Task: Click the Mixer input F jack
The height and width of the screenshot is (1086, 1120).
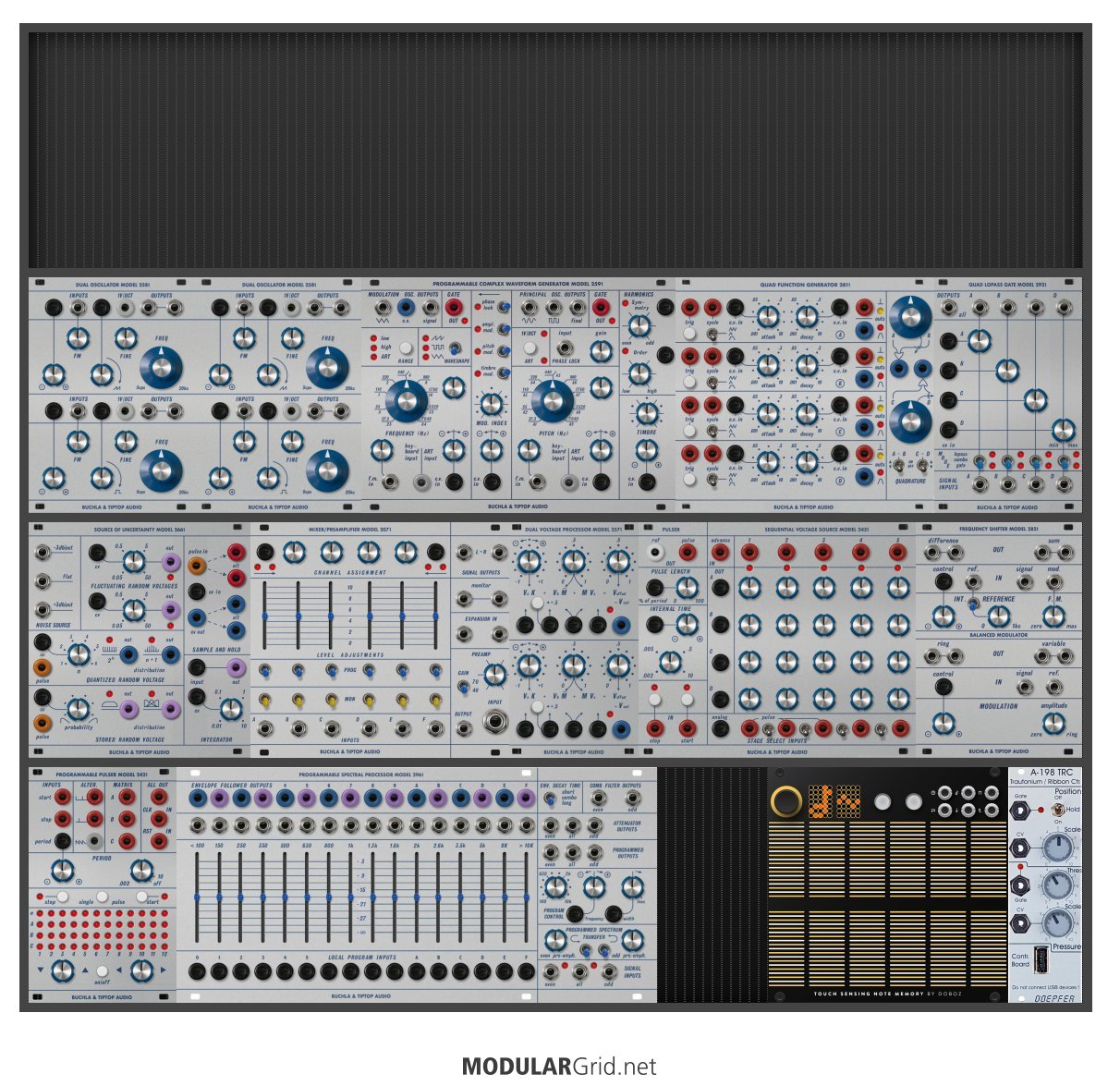Action: tap(434, 729)
